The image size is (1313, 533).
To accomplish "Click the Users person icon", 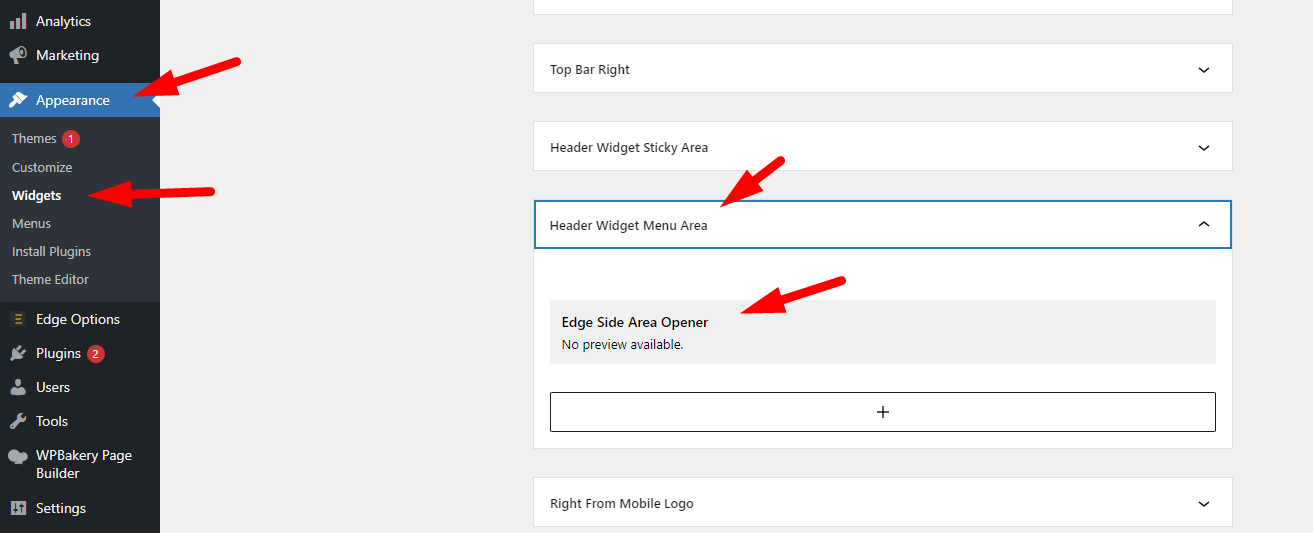I will [18, 387].
